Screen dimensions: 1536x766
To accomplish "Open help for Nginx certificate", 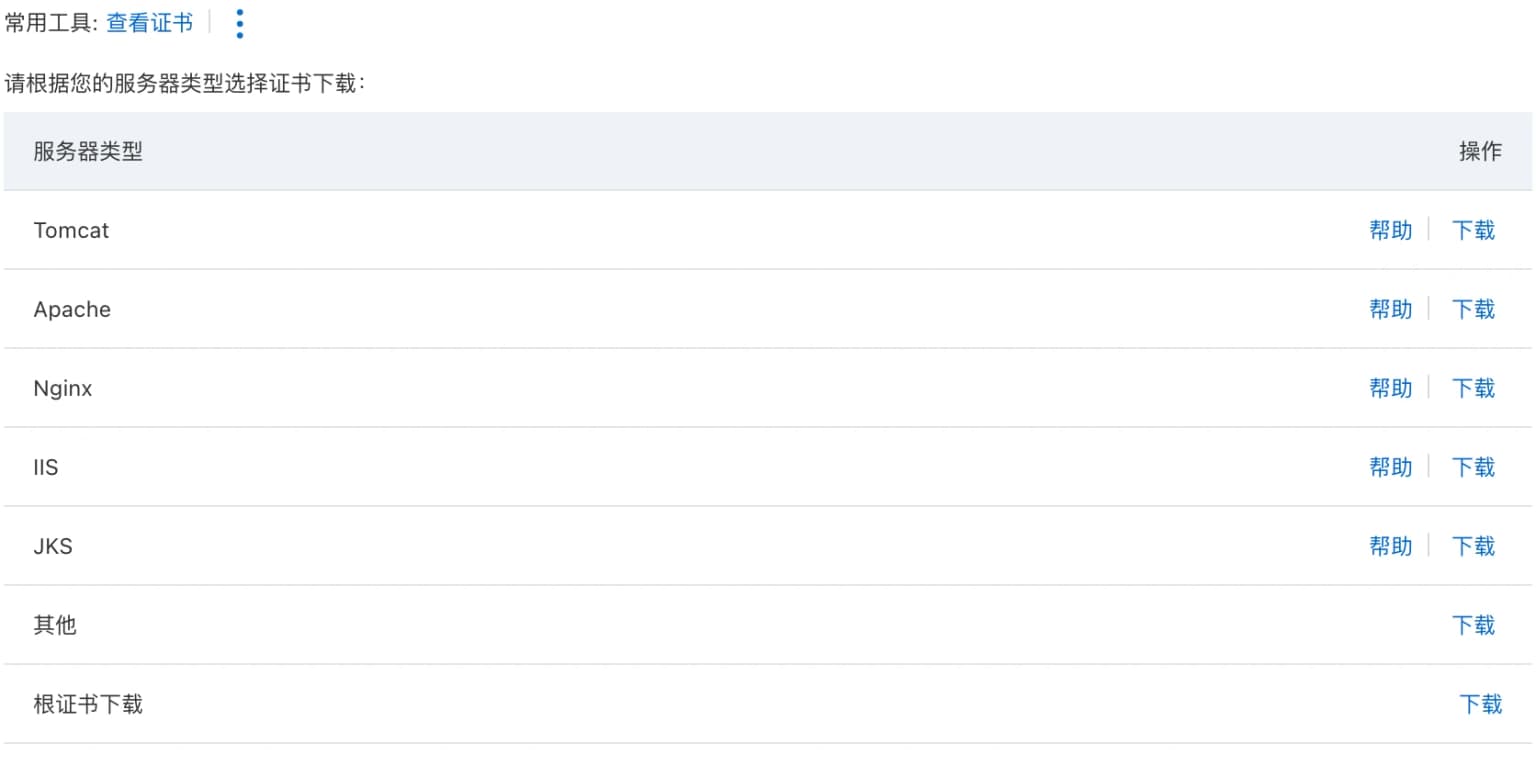I will tap(1390, 388).
